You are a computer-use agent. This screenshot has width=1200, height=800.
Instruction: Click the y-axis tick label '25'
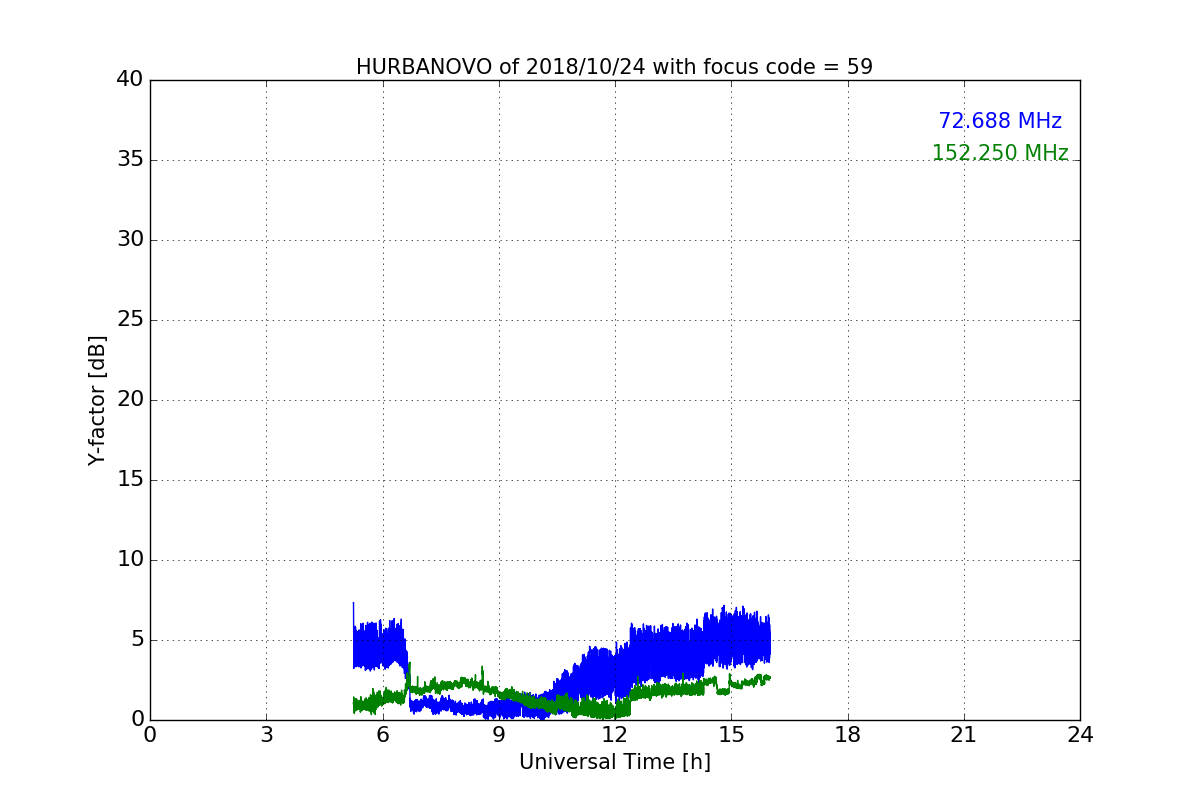130,320
